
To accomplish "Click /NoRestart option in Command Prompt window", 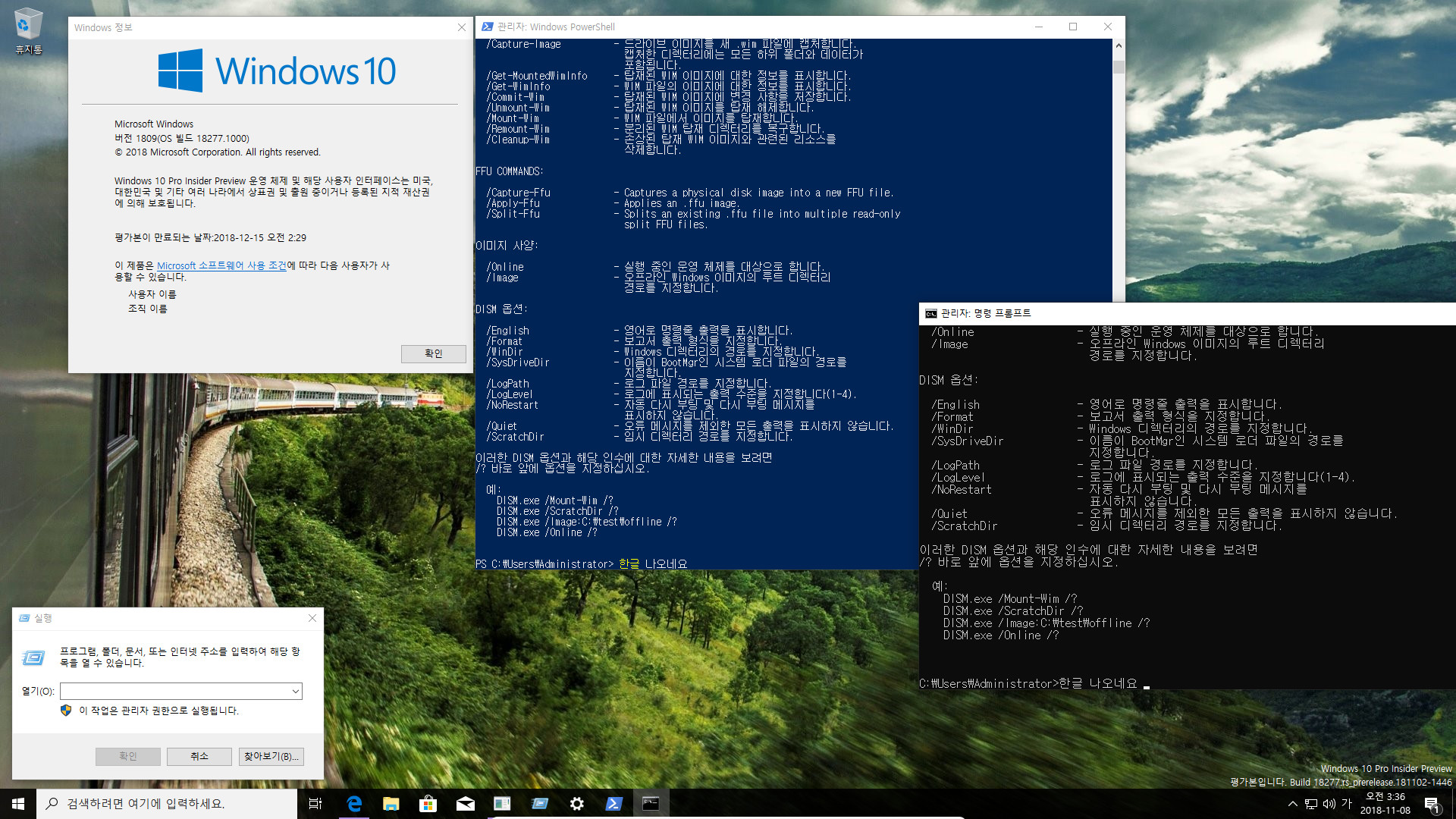I will coord(962,490).
